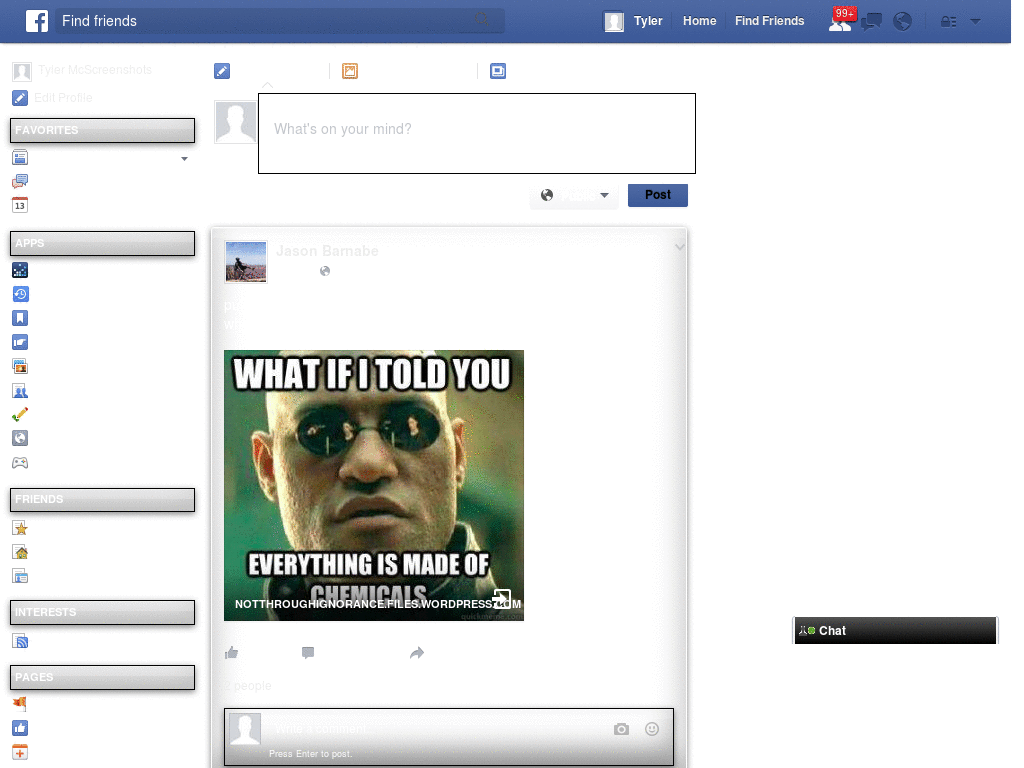This screenshot has height=768, width=1024.
Task: Click the PAGES section header
Action: click(103, 677)
